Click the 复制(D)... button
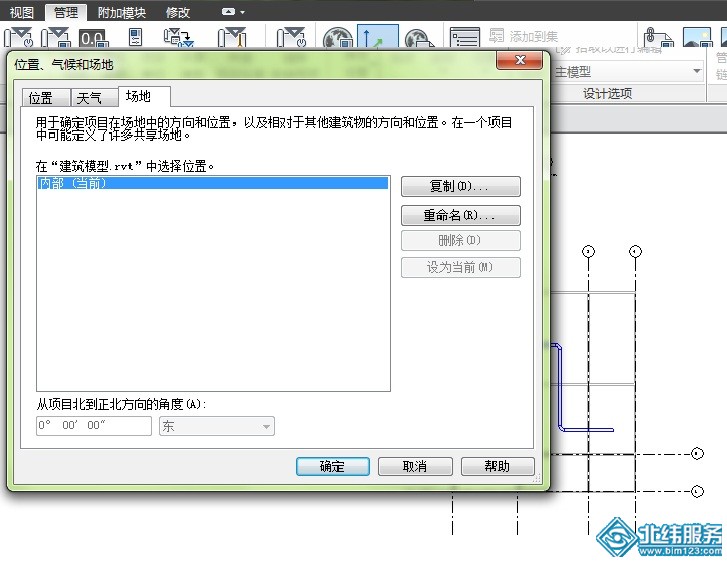This screenshot has width=727, height=562. click(460, 186)
